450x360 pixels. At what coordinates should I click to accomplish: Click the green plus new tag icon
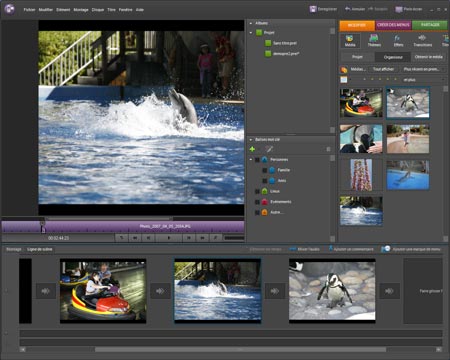[x=252, y=149]
